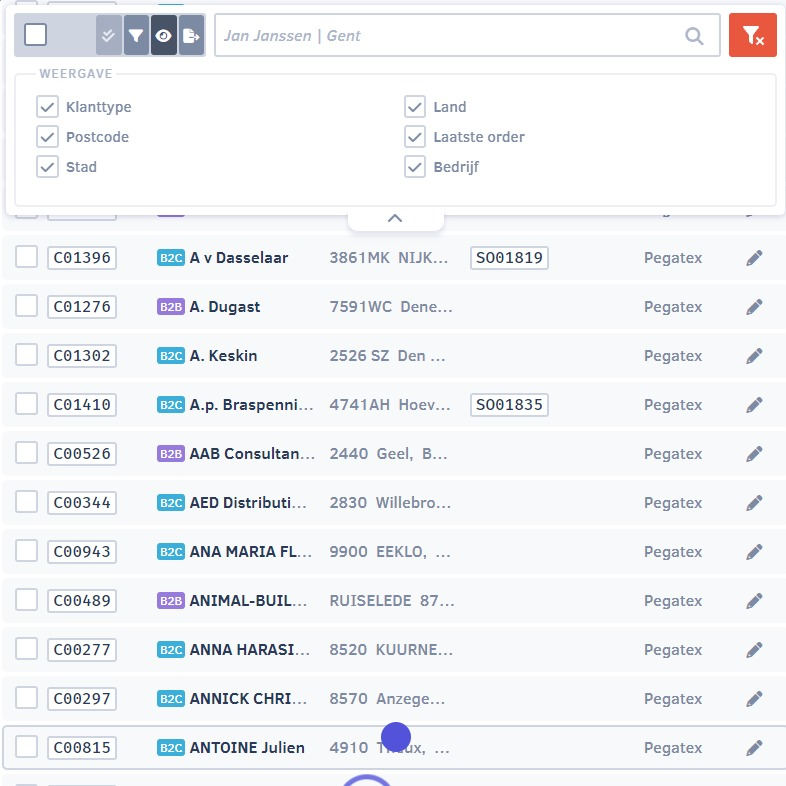The image size is (786, 786).
Task: Select the row checkbox for C00526
Action: [x=27, y=453]
